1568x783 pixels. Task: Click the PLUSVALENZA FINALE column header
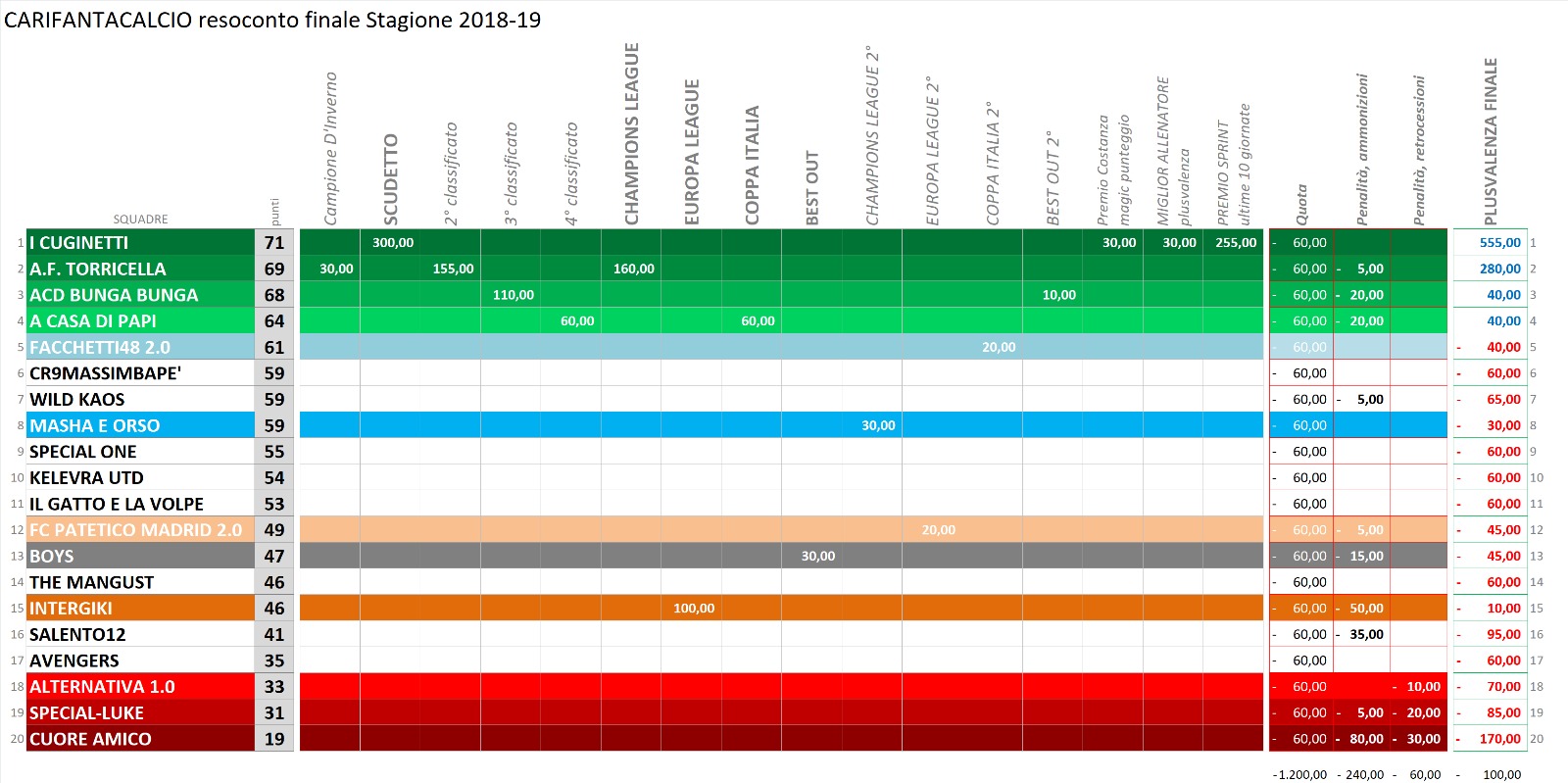[1491, 142]
